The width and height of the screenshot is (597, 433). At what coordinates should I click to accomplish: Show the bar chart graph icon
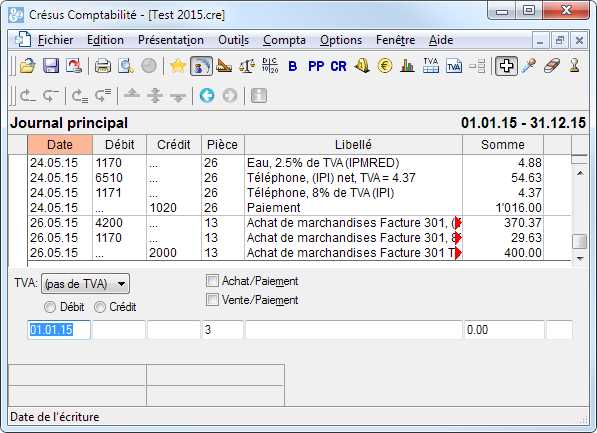407,66
